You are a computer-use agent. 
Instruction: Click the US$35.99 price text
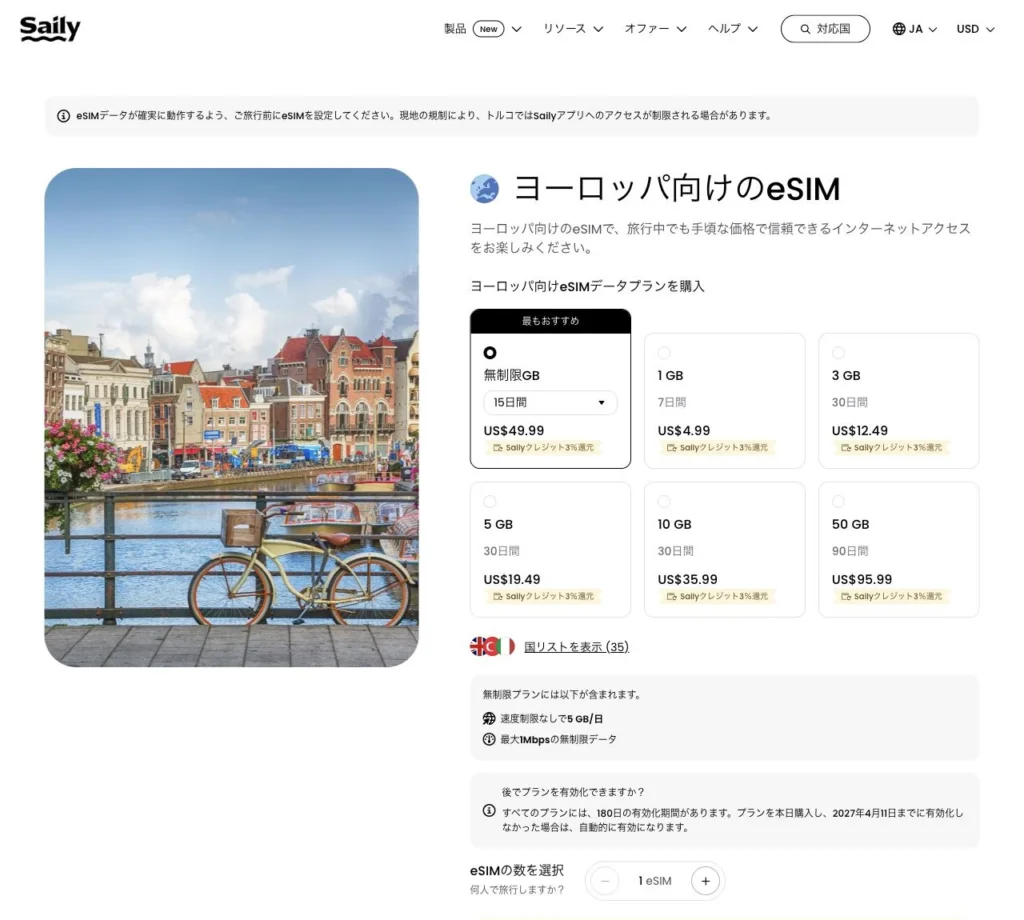[687, 580]
